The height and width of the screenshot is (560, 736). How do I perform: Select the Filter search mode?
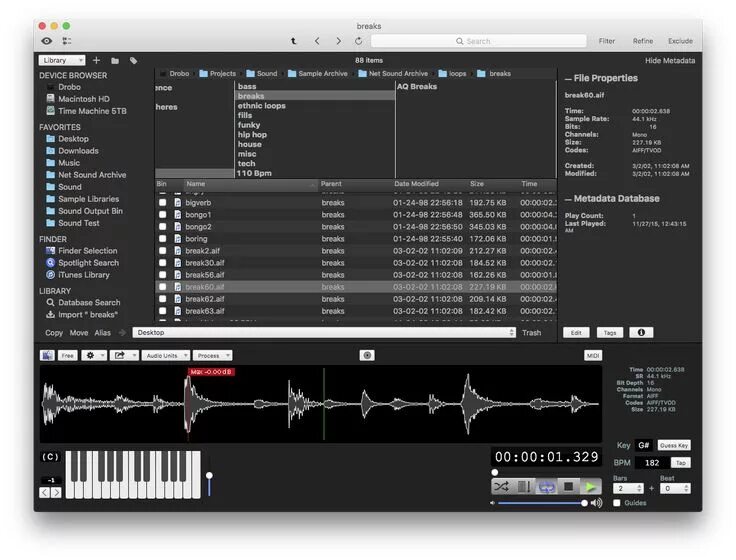click(607, 41)
